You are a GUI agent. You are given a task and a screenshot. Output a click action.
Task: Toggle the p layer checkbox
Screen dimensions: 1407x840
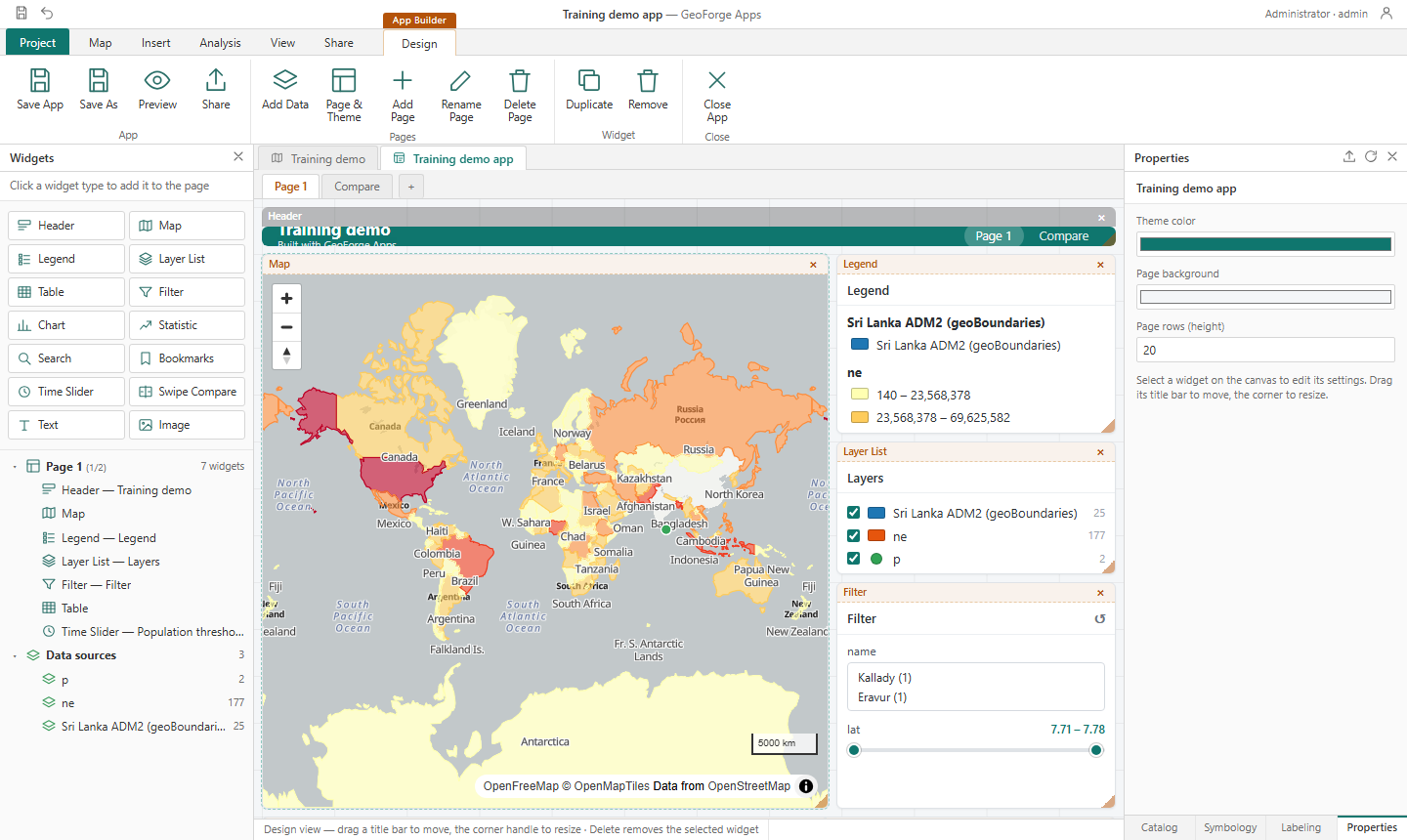(x=854, y=559)
